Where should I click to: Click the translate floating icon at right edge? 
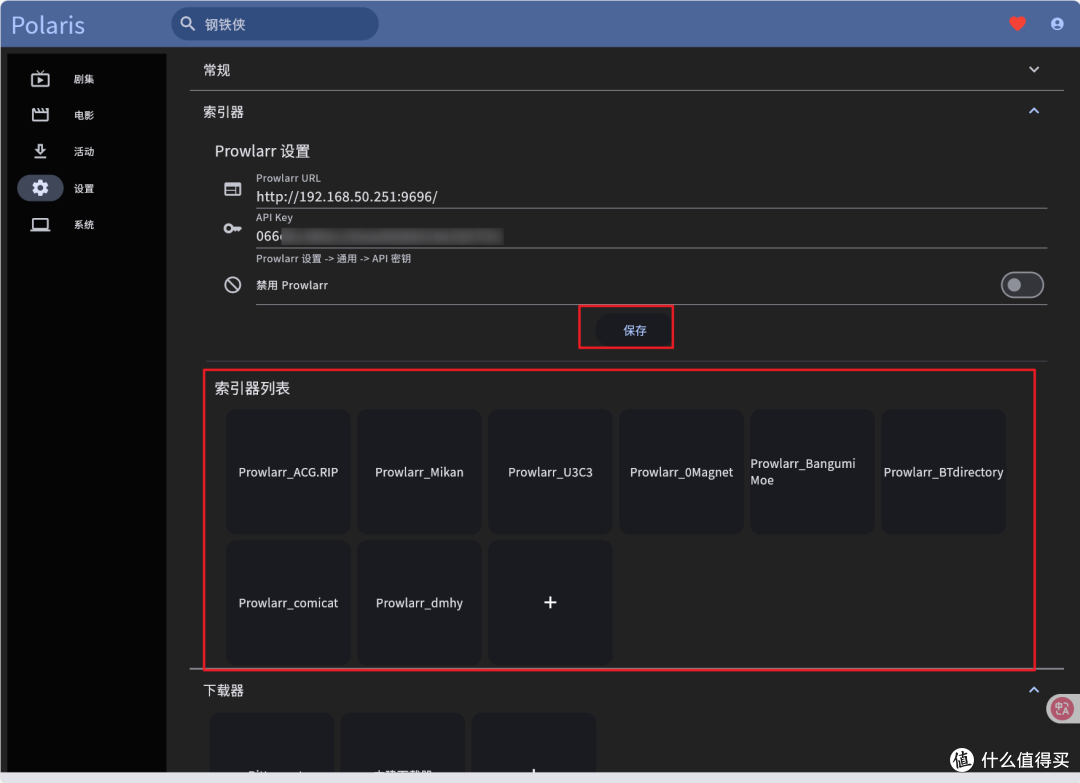tap(1062, 708)
